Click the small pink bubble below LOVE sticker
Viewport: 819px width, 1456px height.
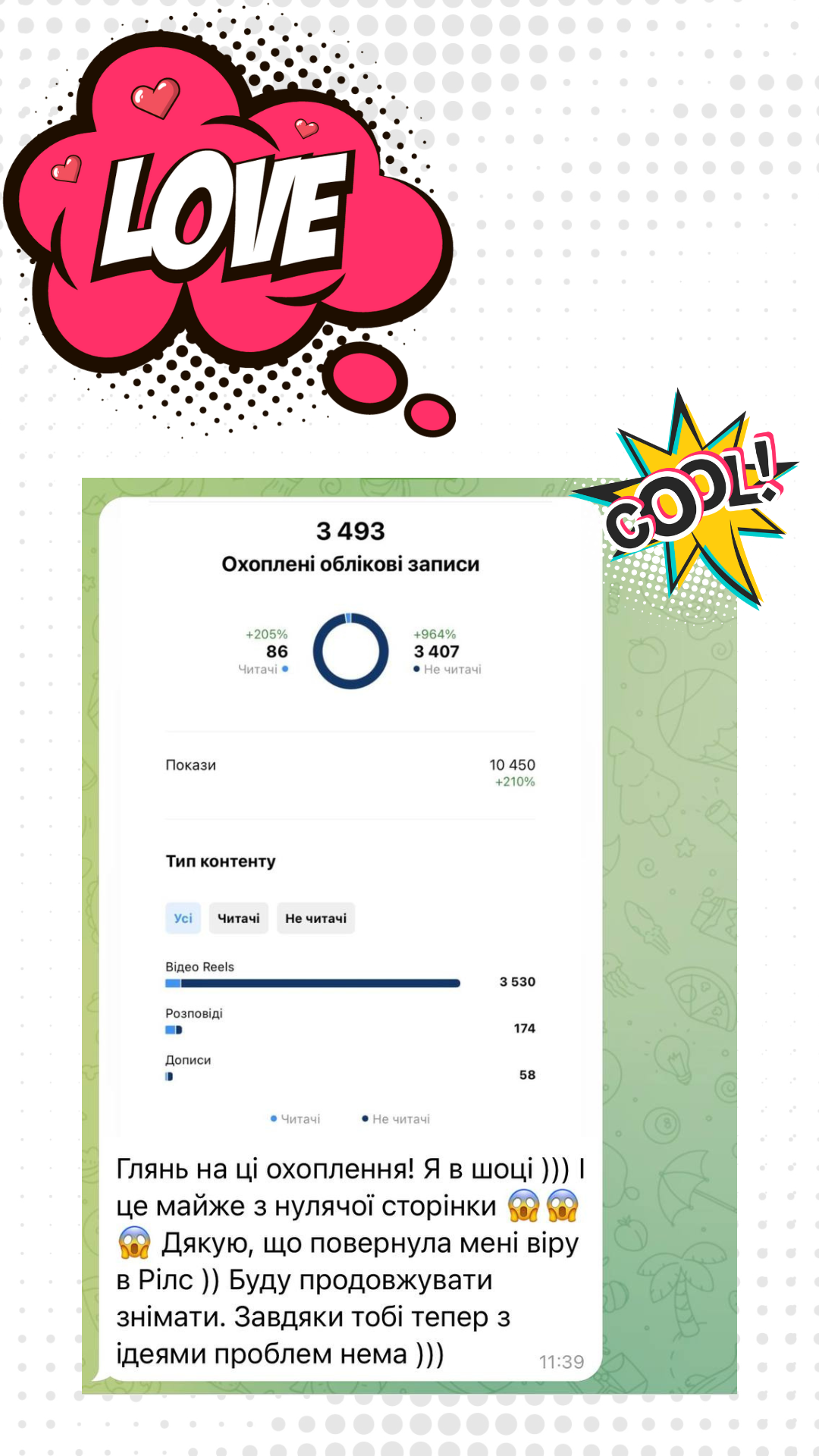(430, 415)
